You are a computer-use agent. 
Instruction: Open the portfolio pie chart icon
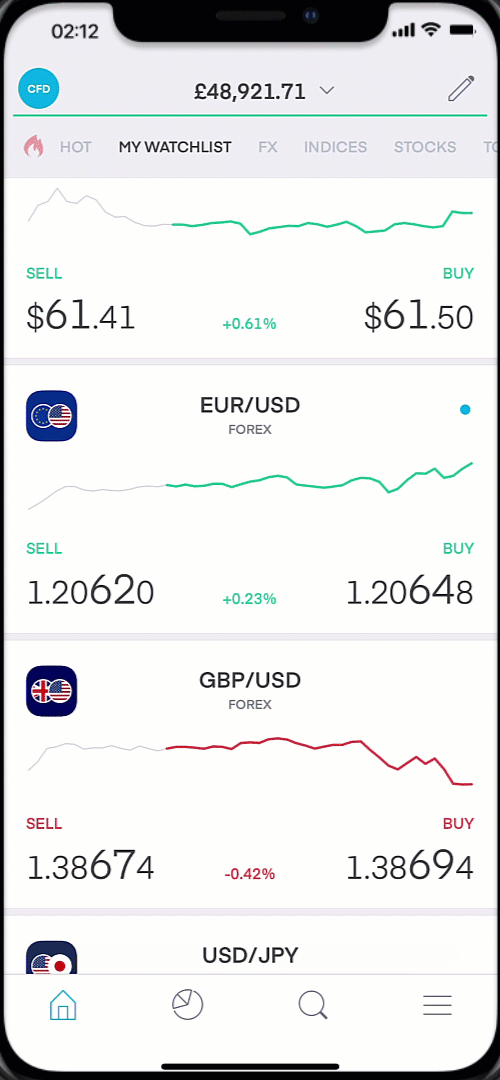tap(187, 1005)
